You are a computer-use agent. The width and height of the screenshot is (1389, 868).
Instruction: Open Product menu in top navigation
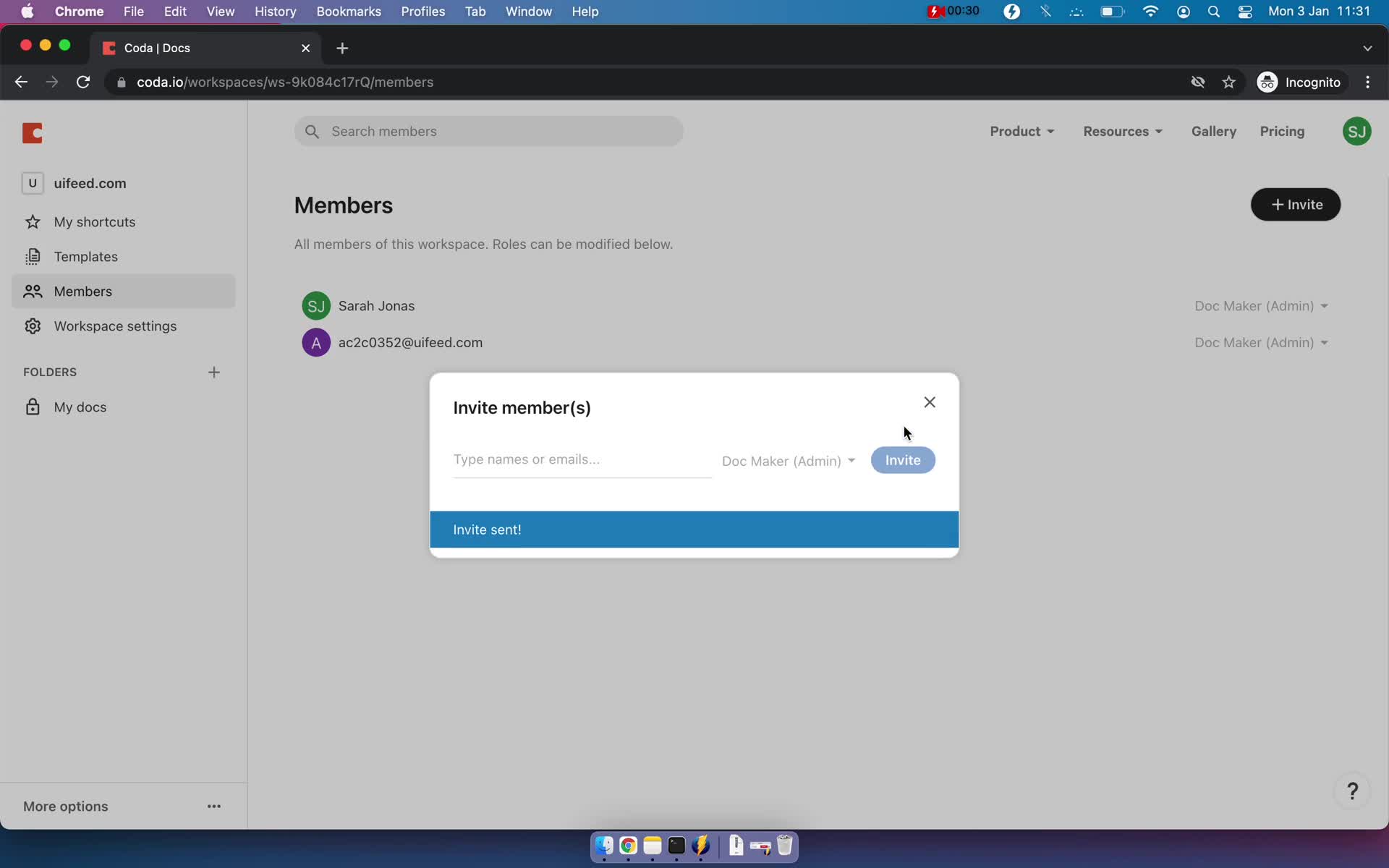(x=1022, y=131)
